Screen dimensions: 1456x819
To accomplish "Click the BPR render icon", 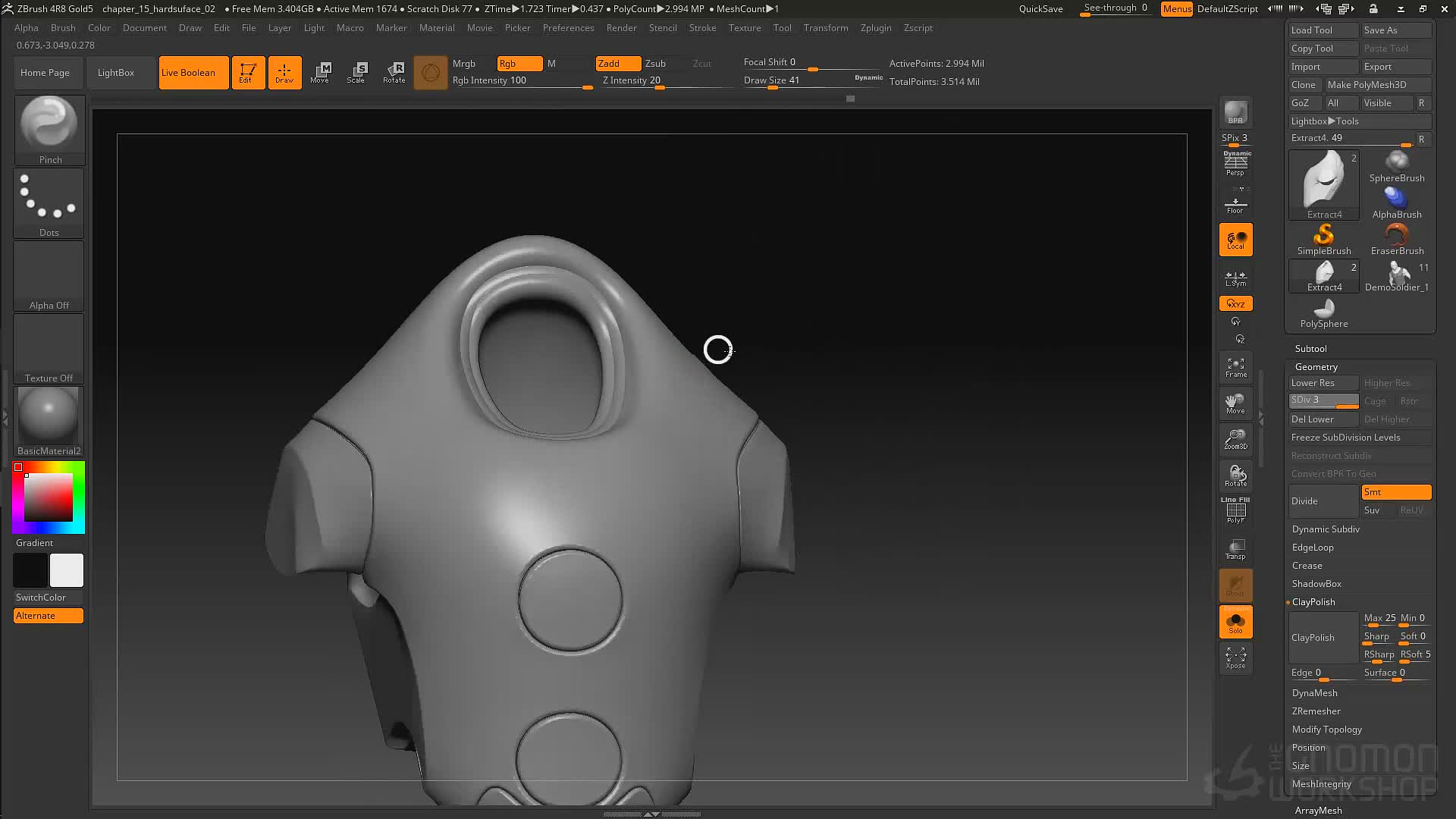I will 1235,113.
